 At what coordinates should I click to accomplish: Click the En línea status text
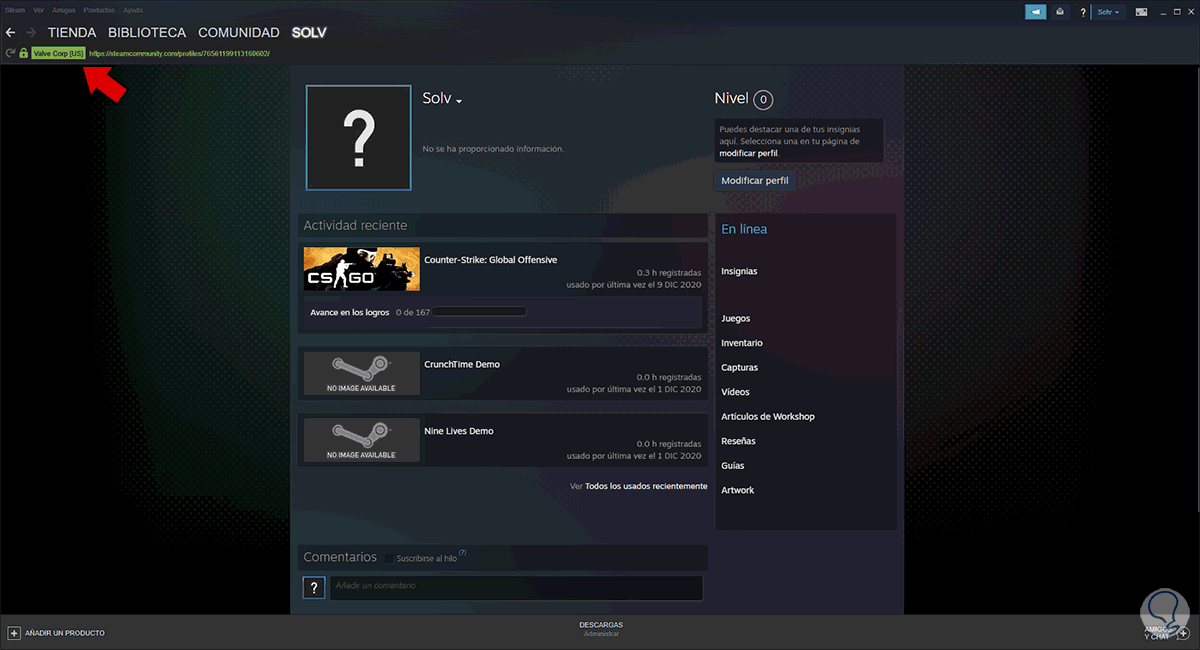click(x=744, y=229)
